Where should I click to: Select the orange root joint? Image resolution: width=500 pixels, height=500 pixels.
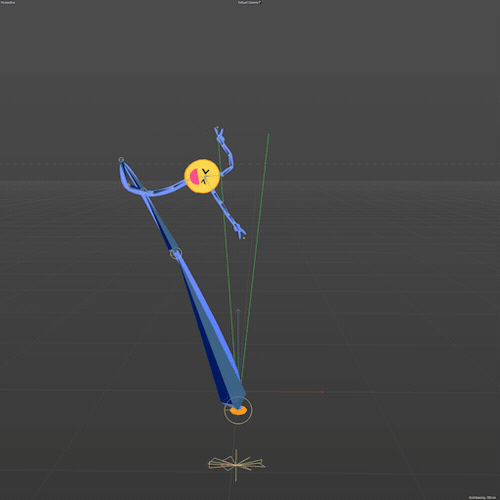238,411
